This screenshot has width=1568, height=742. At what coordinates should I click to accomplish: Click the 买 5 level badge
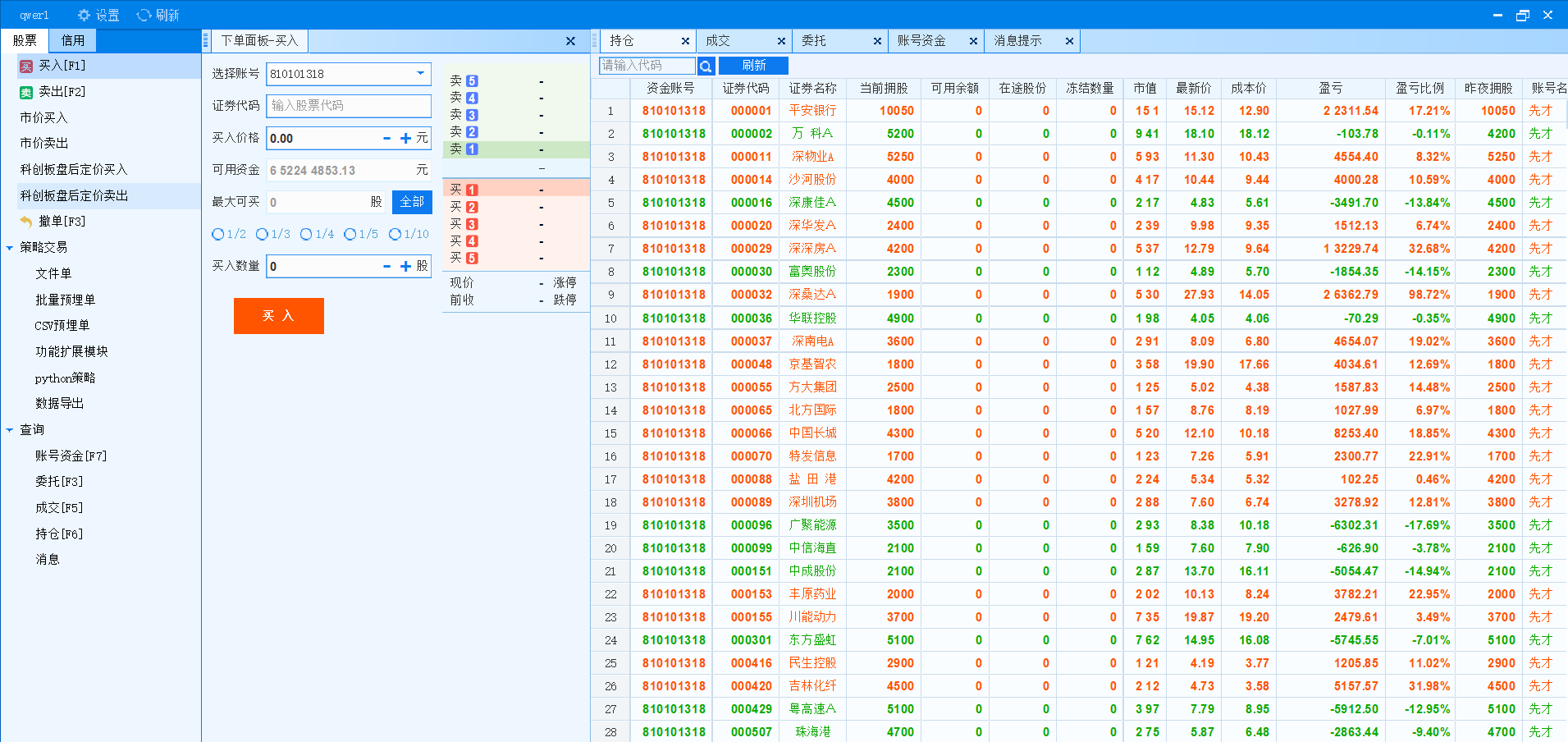[x=472, y=258]
